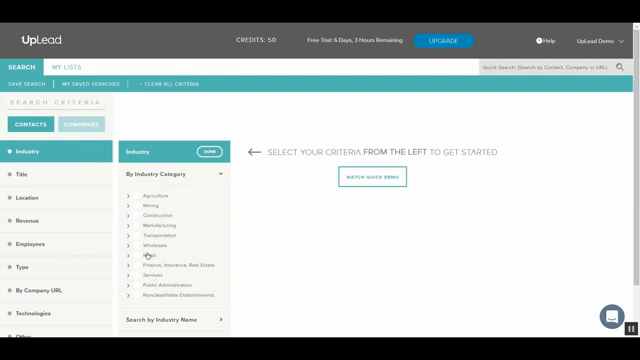Check the Manufacturing checkbox

click(137, 225)
